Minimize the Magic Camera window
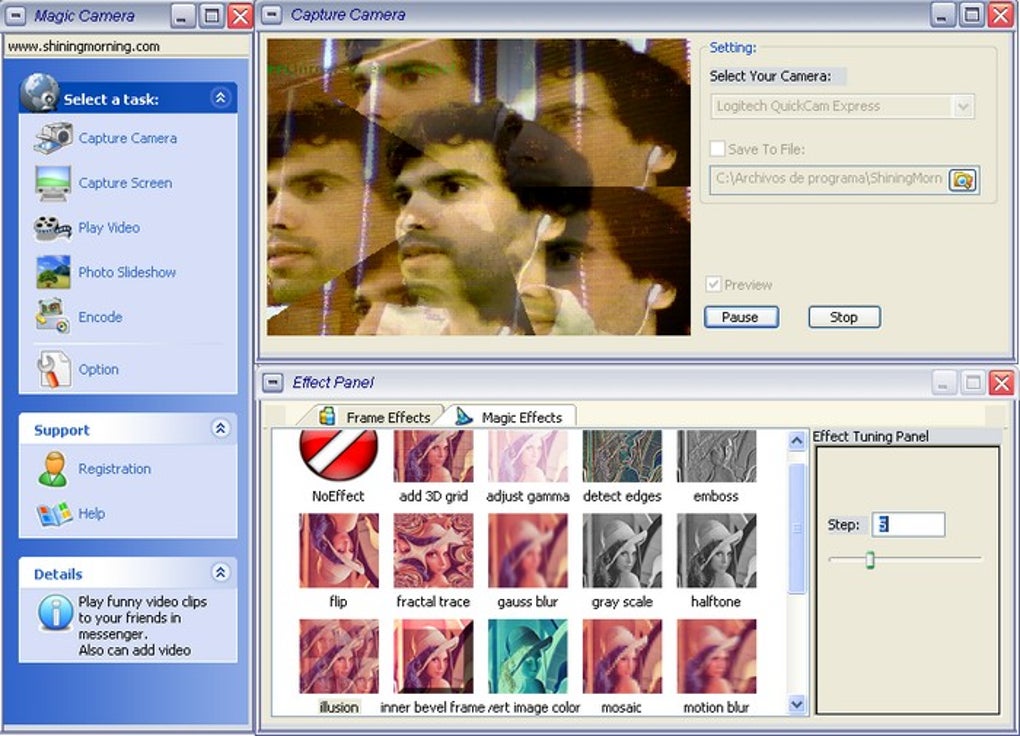This screenshot has height=736, width=1020. pos(182,16)
